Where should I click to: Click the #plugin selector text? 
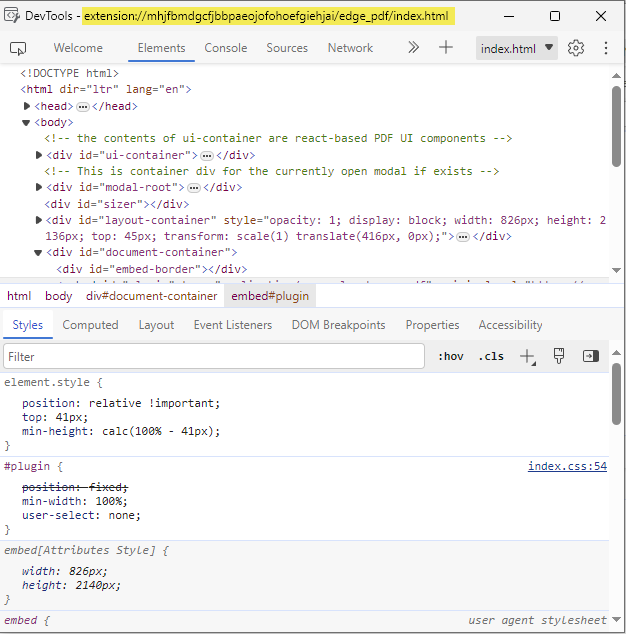click(27, 466)
